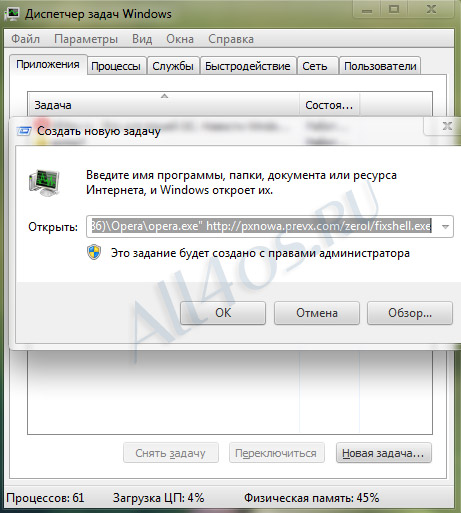Switch to the "Быстродействие" tab
Viewport: 461px width, 513px height.
point(248,66)
